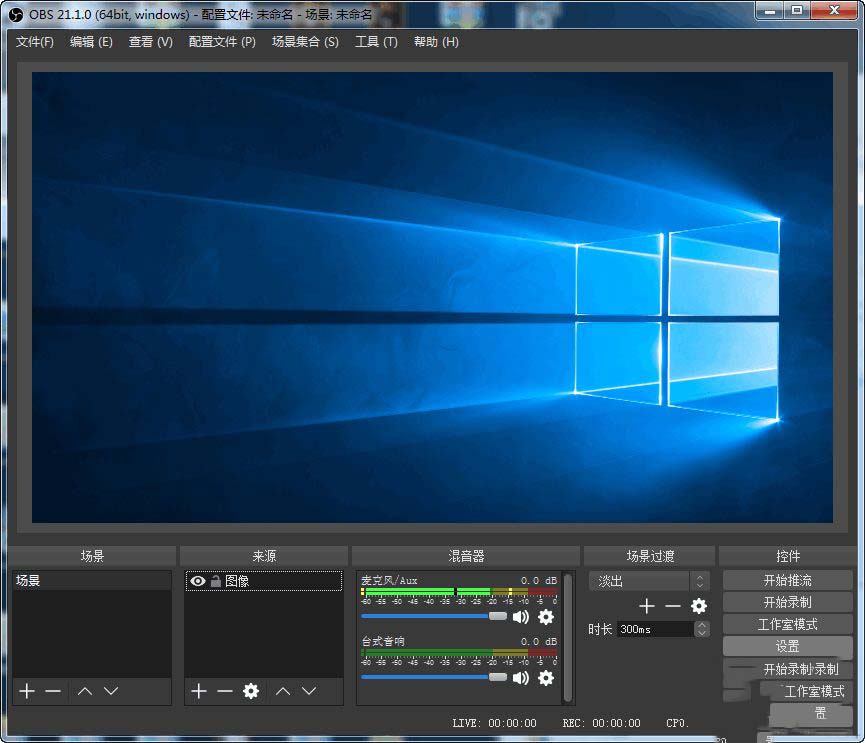This screenshot has width=865, height=743.
Task: Open the 场景集合(S) menu
Action: [x=305, y=42]
